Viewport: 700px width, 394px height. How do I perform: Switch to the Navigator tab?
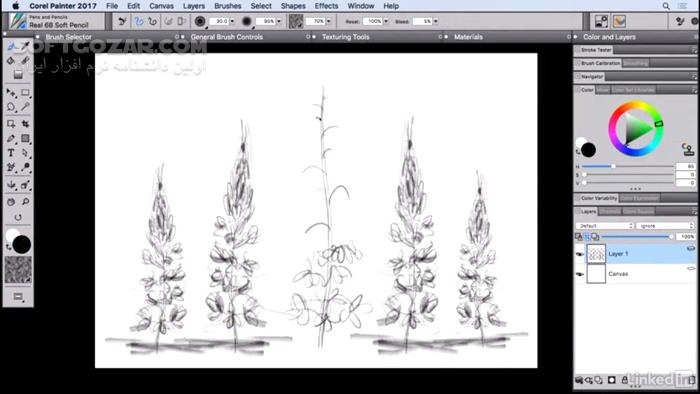point(592,77)
